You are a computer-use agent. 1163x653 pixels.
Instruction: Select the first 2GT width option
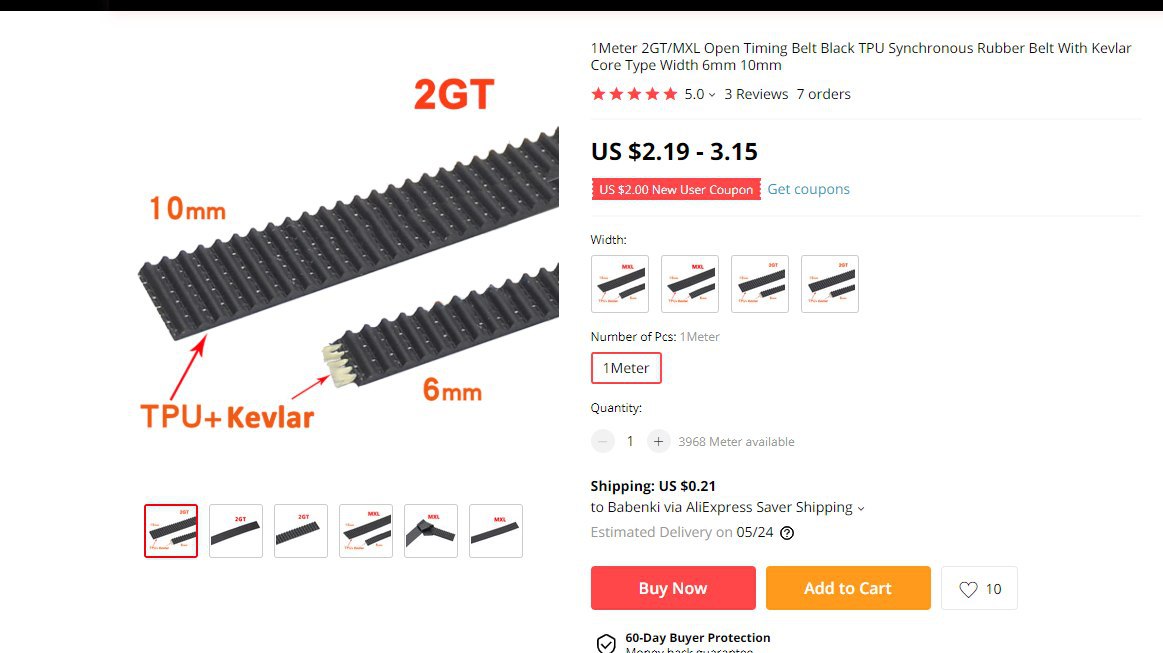tap(760, 284)
